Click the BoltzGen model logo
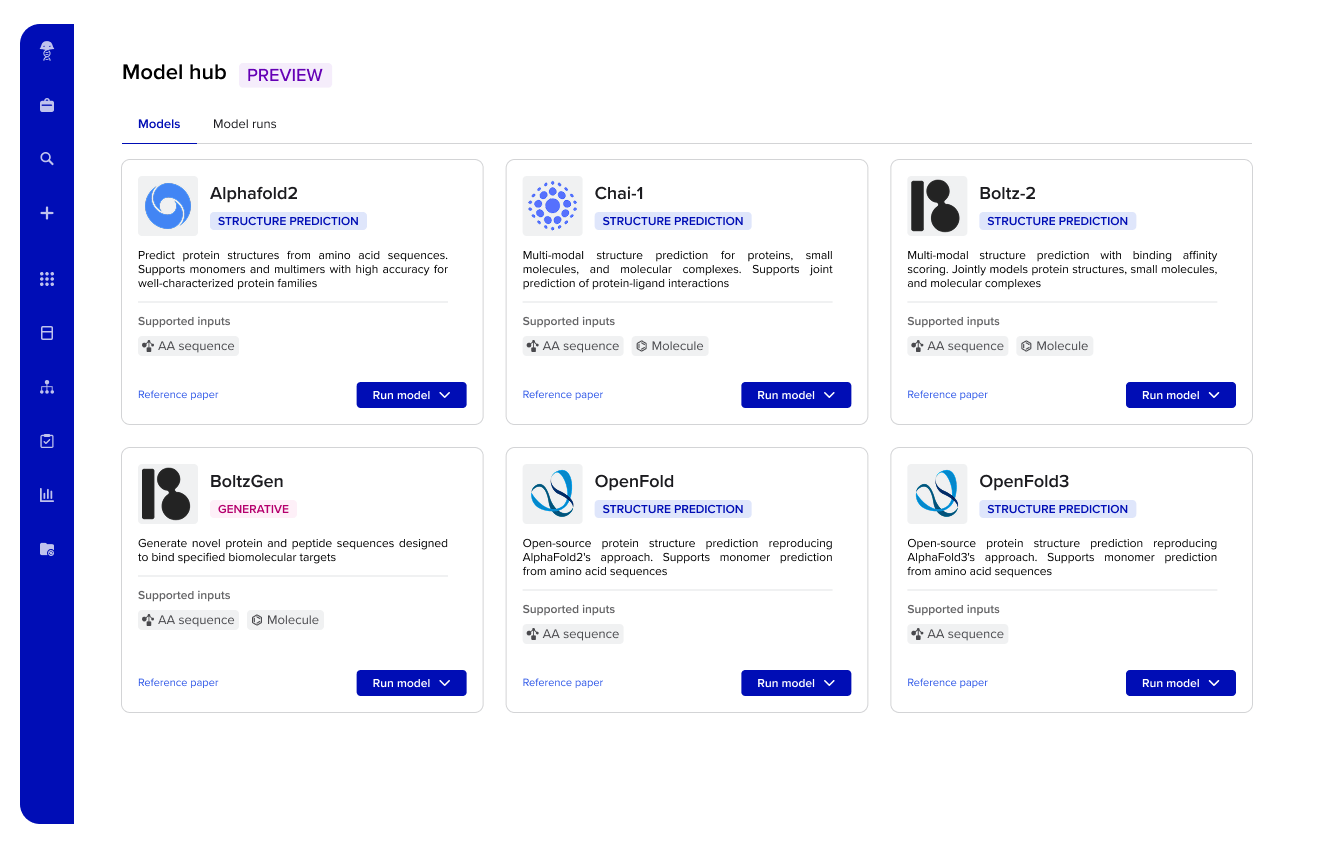Screen dimensions: 1320x848 tap(168, 494)
